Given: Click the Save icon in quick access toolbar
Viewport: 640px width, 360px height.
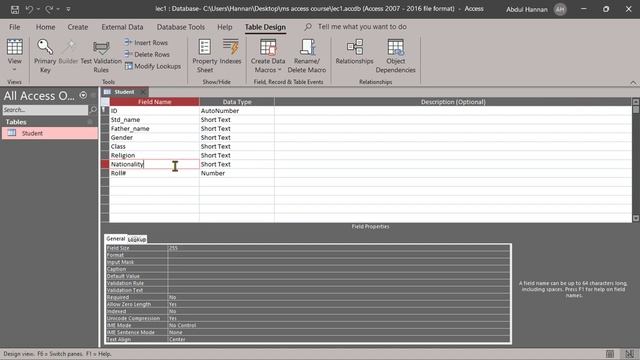Looking at the screenshot, I should 15,9.
